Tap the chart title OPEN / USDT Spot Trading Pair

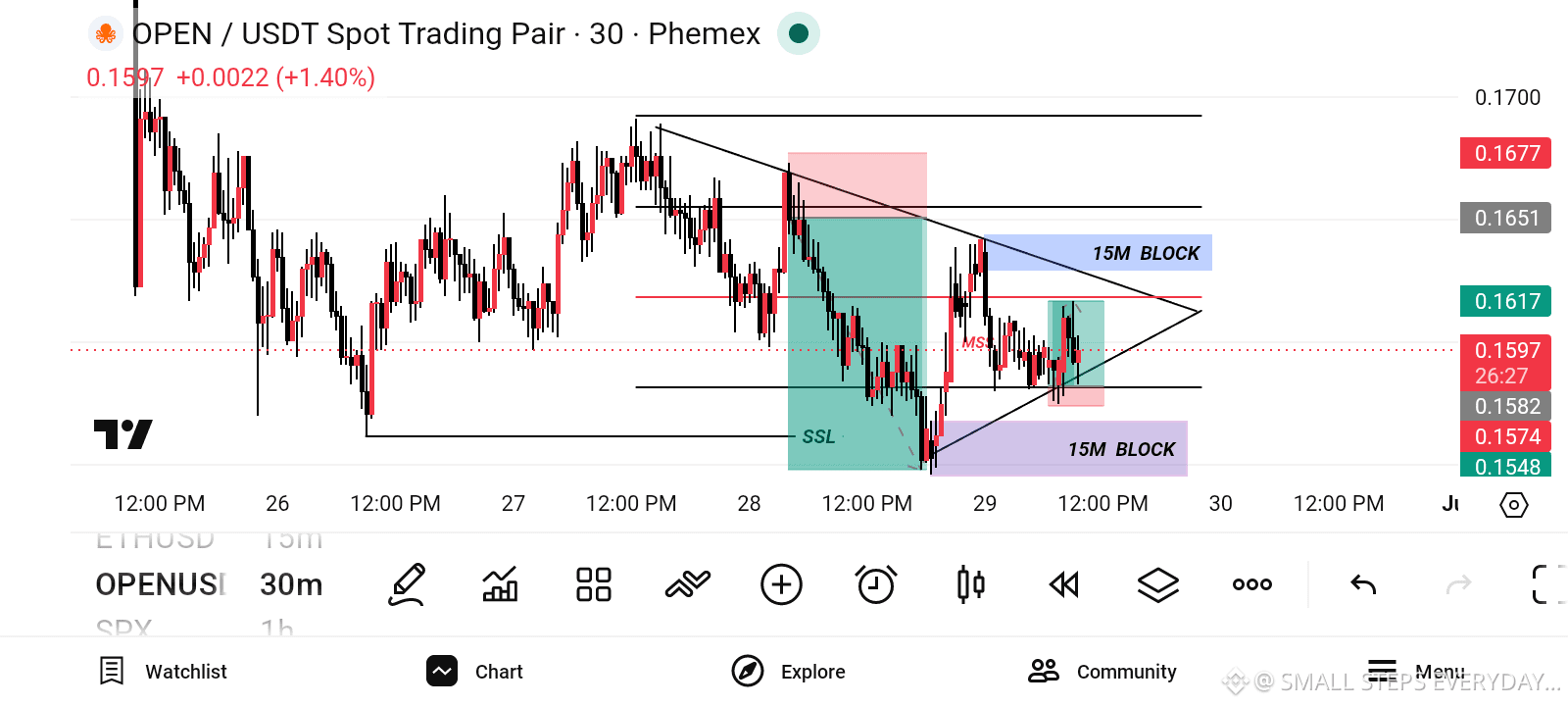348,33
